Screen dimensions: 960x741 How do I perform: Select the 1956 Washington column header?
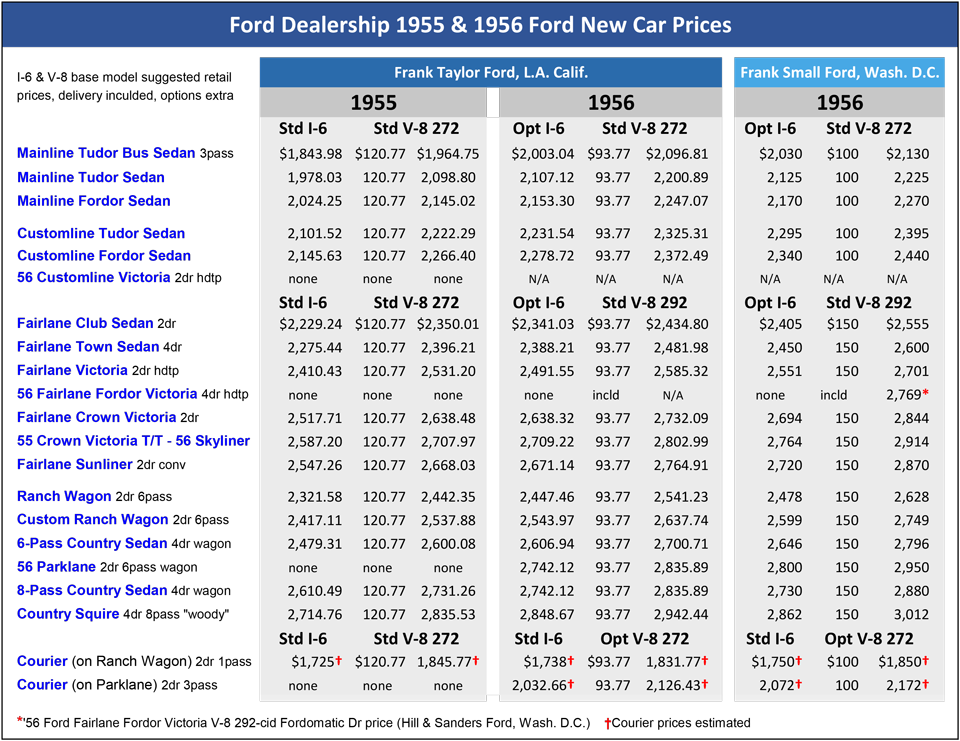click(840, 102)
